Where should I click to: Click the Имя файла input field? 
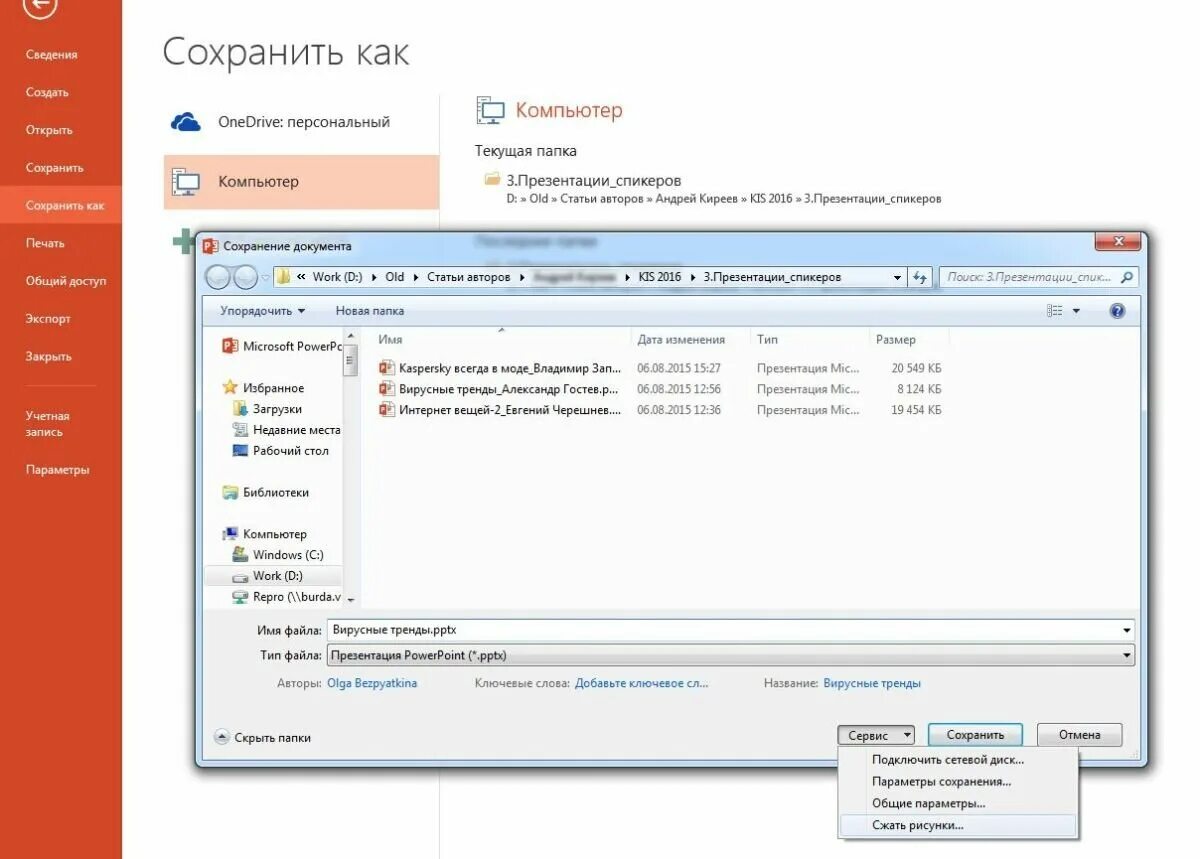pos(724,630)
